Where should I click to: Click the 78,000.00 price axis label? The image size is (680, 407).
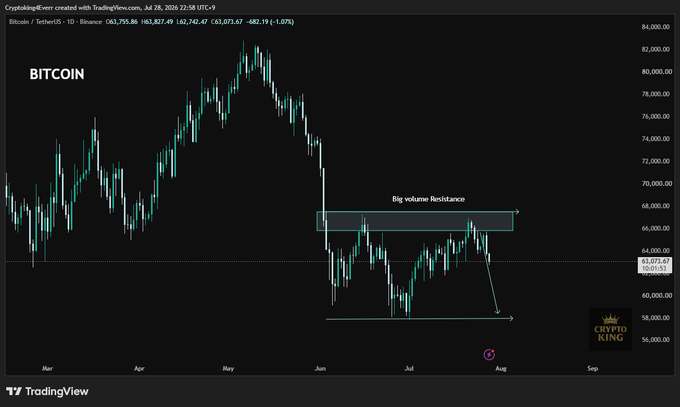point(656,94)
